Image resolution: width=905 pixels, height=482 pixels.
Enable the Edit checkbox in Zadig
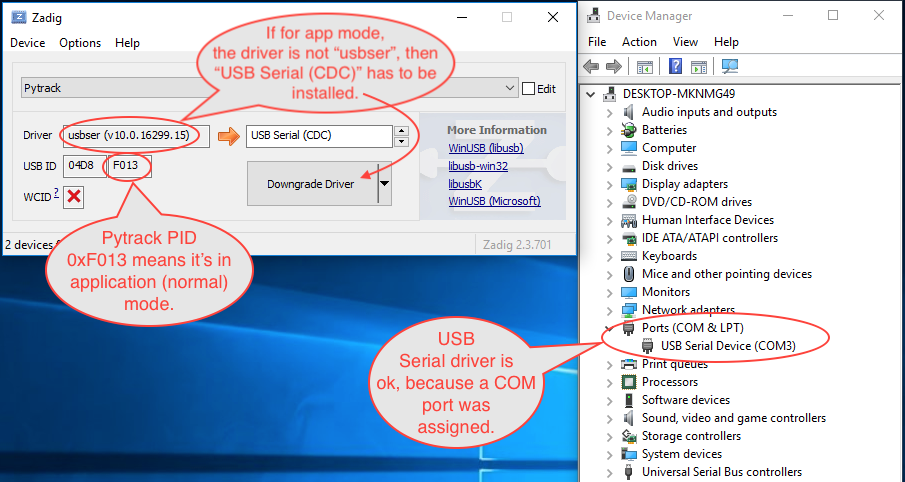coord(529,89)
